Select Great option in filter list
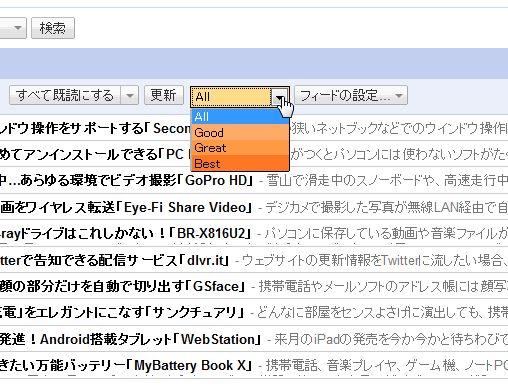The height and width of the screenshot is (386, 508). click(x=240, y=148)
